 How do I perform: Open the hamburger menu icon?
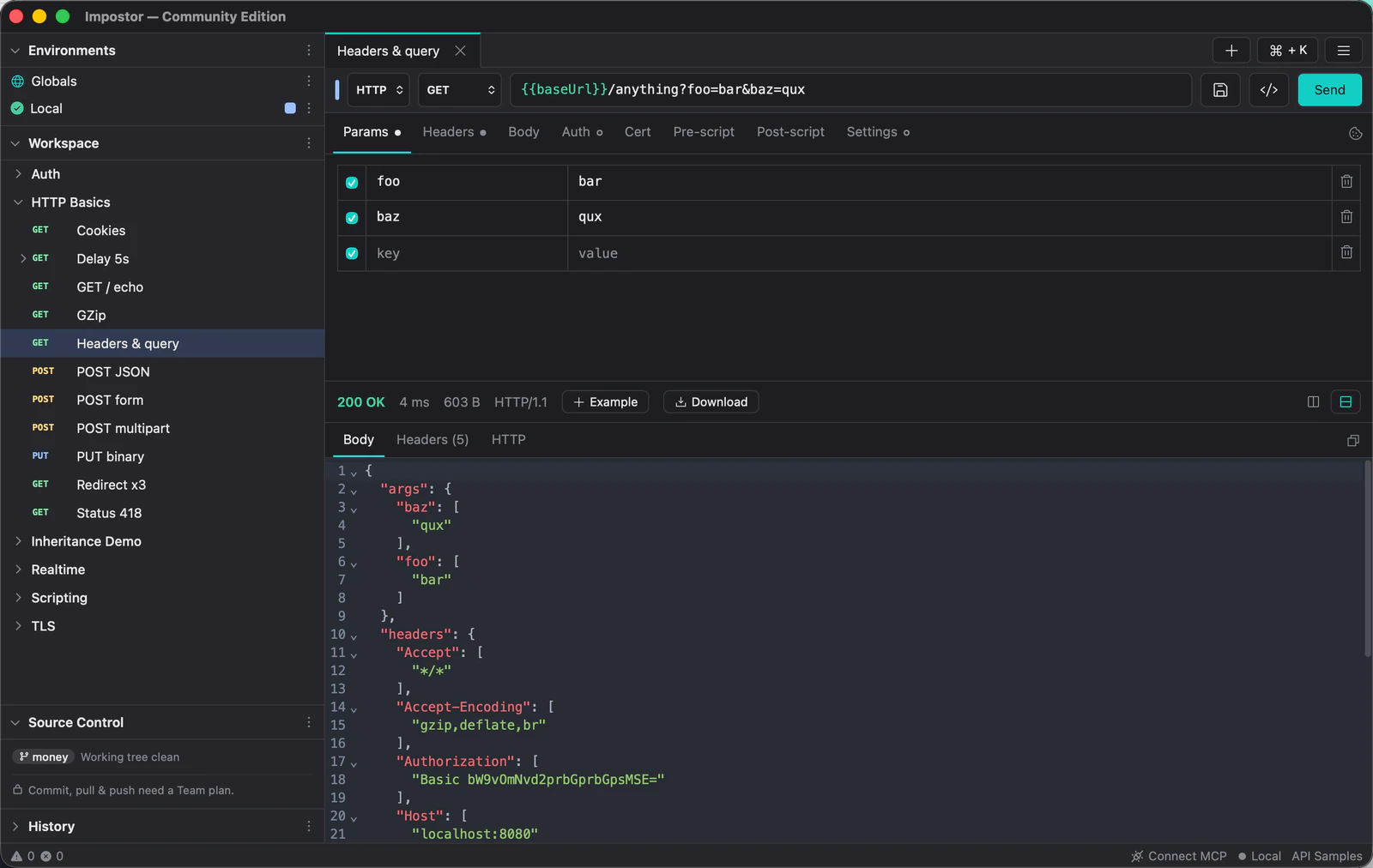[1344, 51]
